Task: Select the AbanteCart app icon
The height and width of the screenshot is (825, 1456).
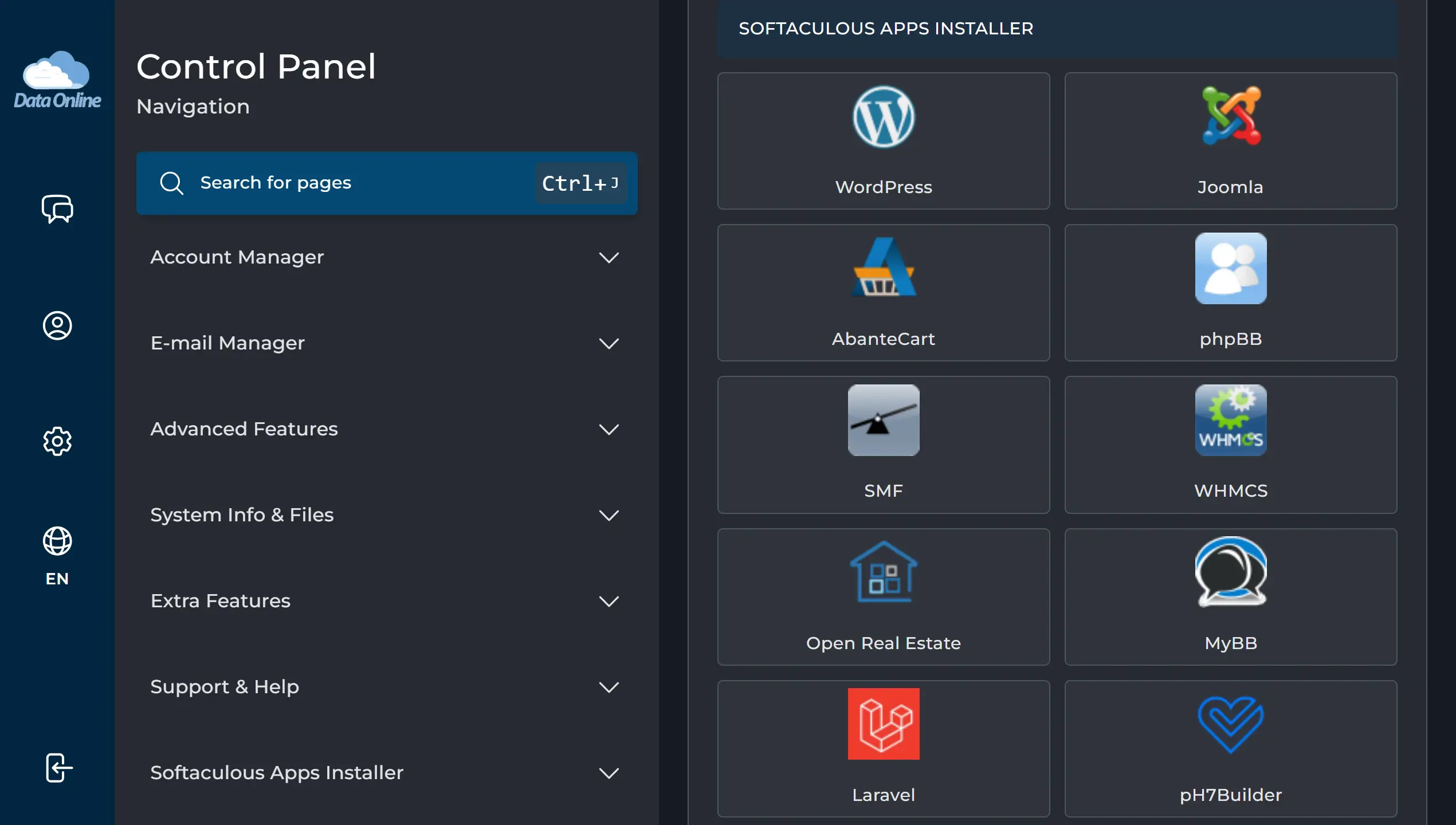Action: (x=883, y=268)
